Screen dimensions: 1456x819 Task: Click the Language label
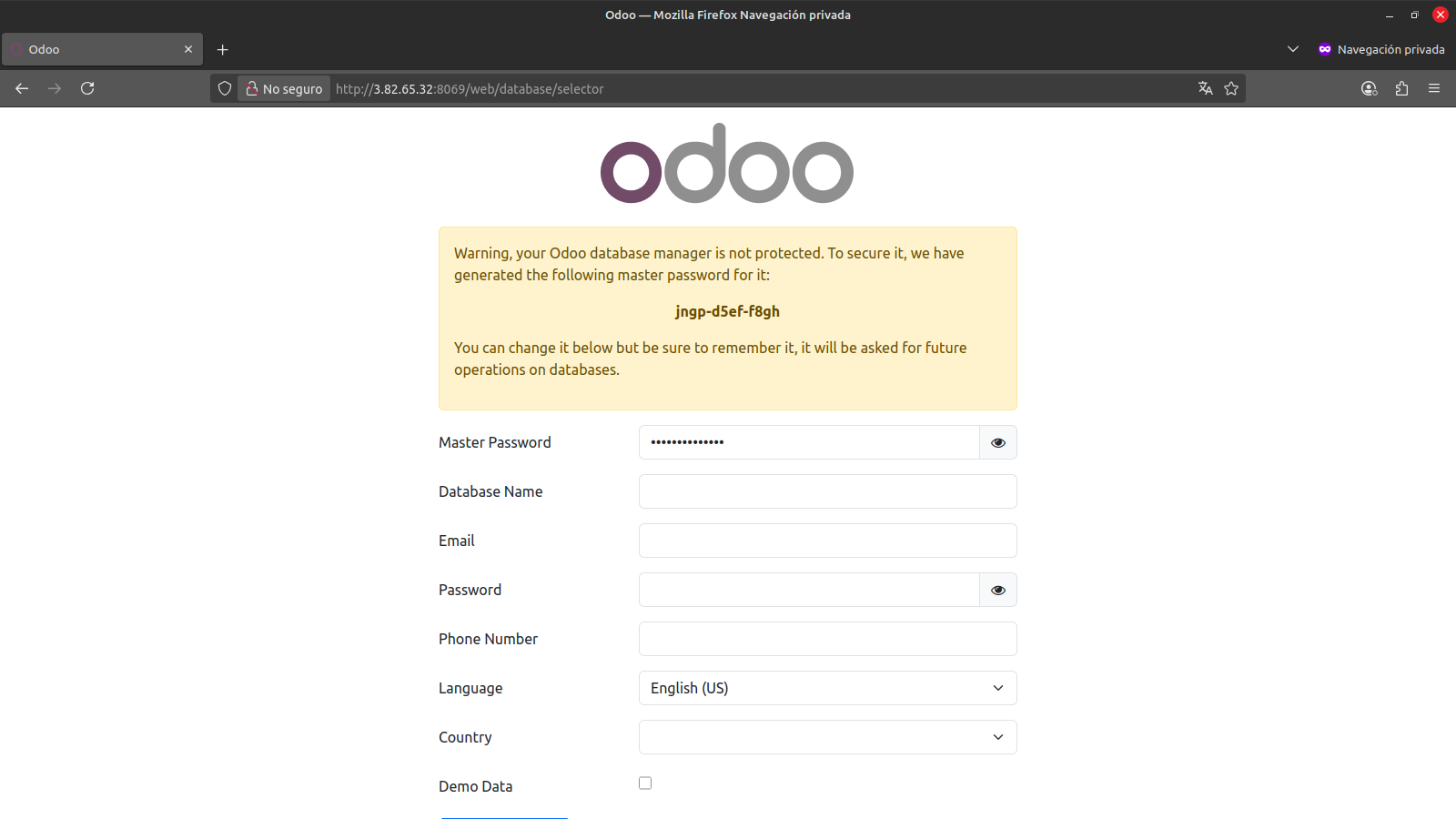pyautogui.click(x=470, y=688)
